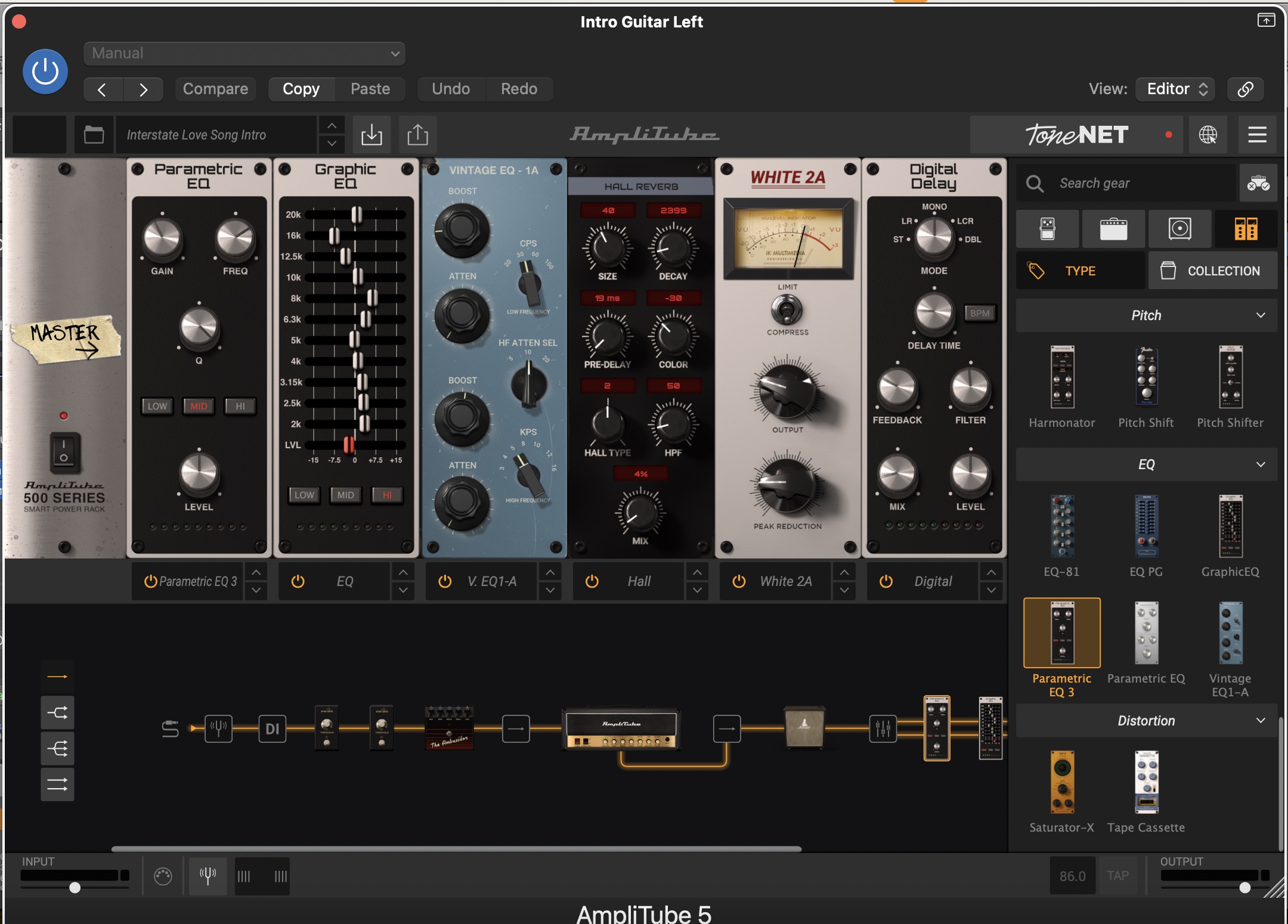This screenshot has width=1288, height=924.
Task: Select the tuner block in signal chain
Action: tap(218, 728)
